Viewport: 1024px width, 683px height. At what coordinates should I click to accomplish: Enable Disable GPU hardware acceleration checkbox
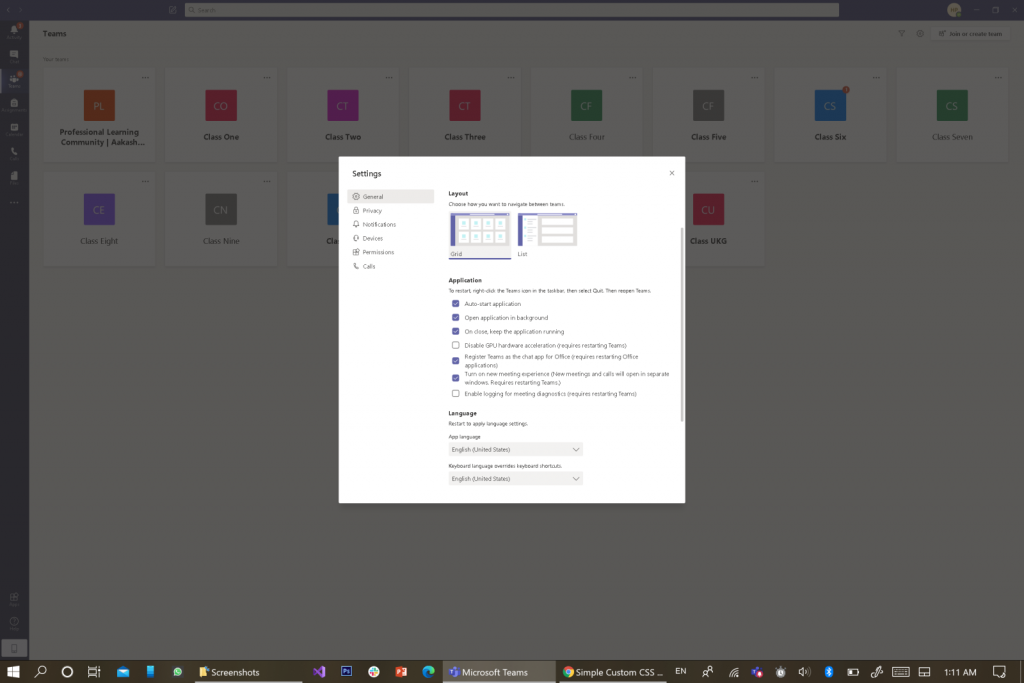(456, 345)
